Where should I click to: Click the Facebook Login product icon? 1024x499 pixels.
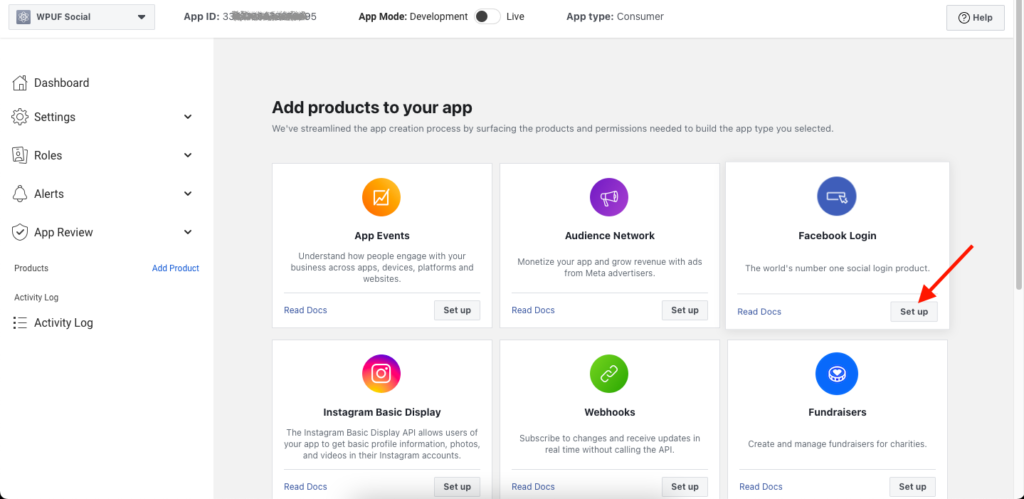point(836,196)
